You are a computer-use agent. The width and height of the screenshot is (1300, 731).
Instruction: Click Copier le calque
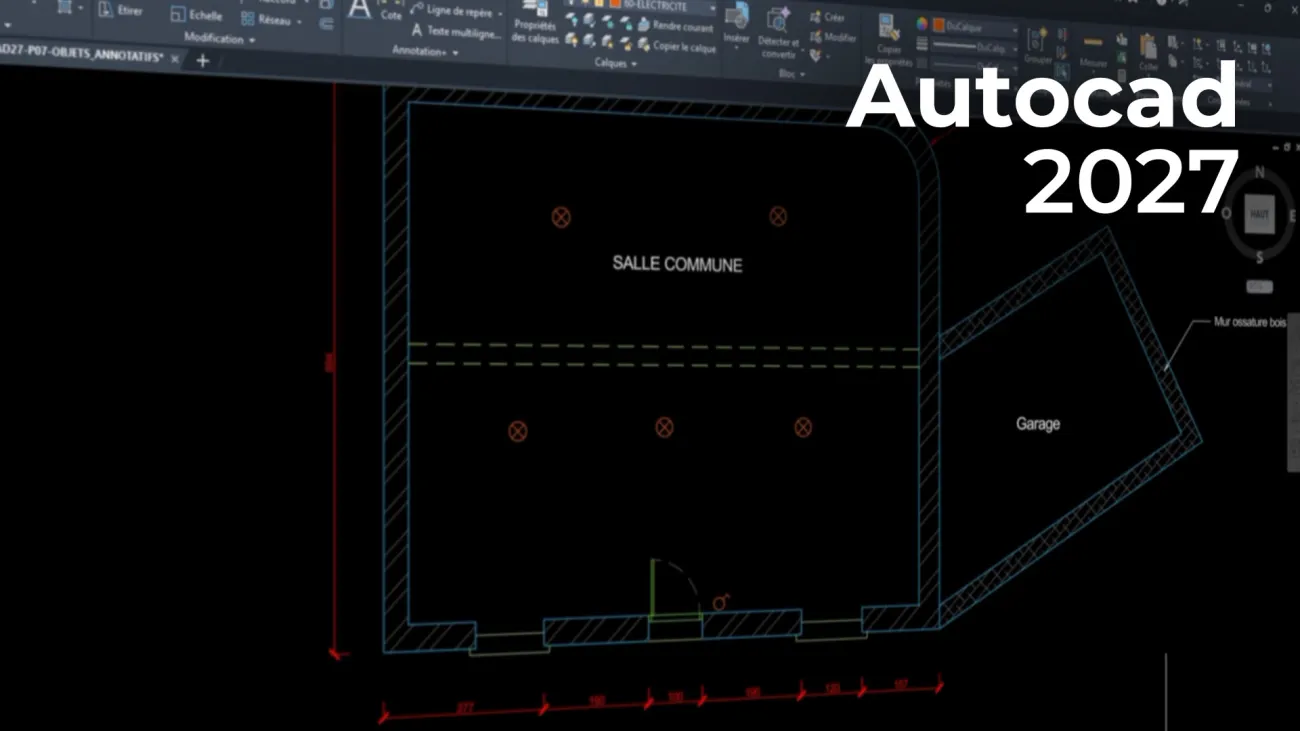(677, 46)
